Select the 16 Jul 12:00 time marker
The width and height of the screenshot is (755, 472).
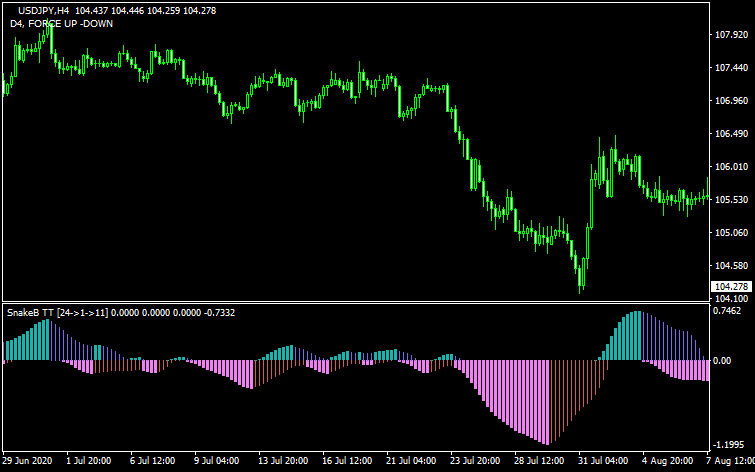(345, 462)
